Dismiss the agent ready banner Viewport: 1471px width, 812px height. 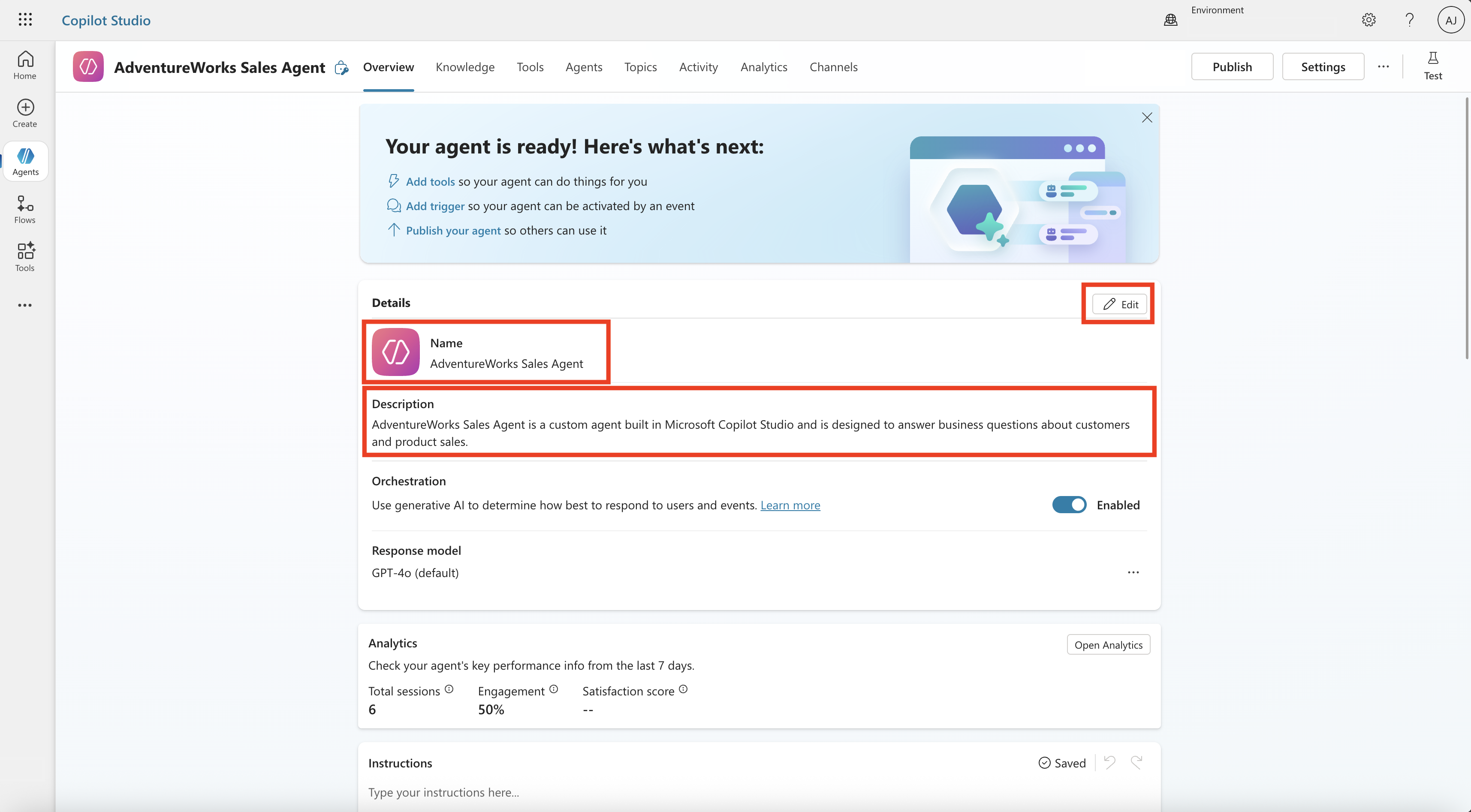click(1147, 117)
